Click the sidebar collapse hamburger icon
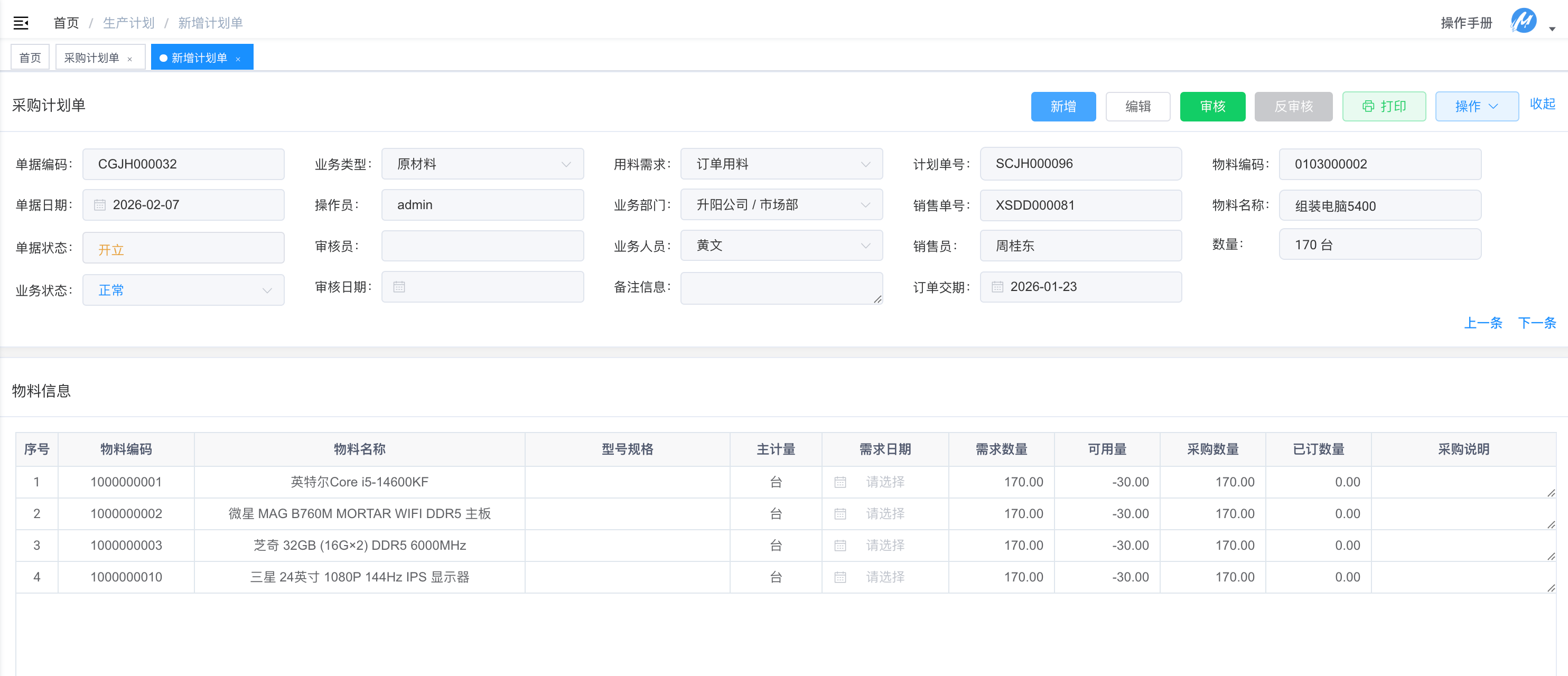1568x676 pixels. [x=21, y=23]
